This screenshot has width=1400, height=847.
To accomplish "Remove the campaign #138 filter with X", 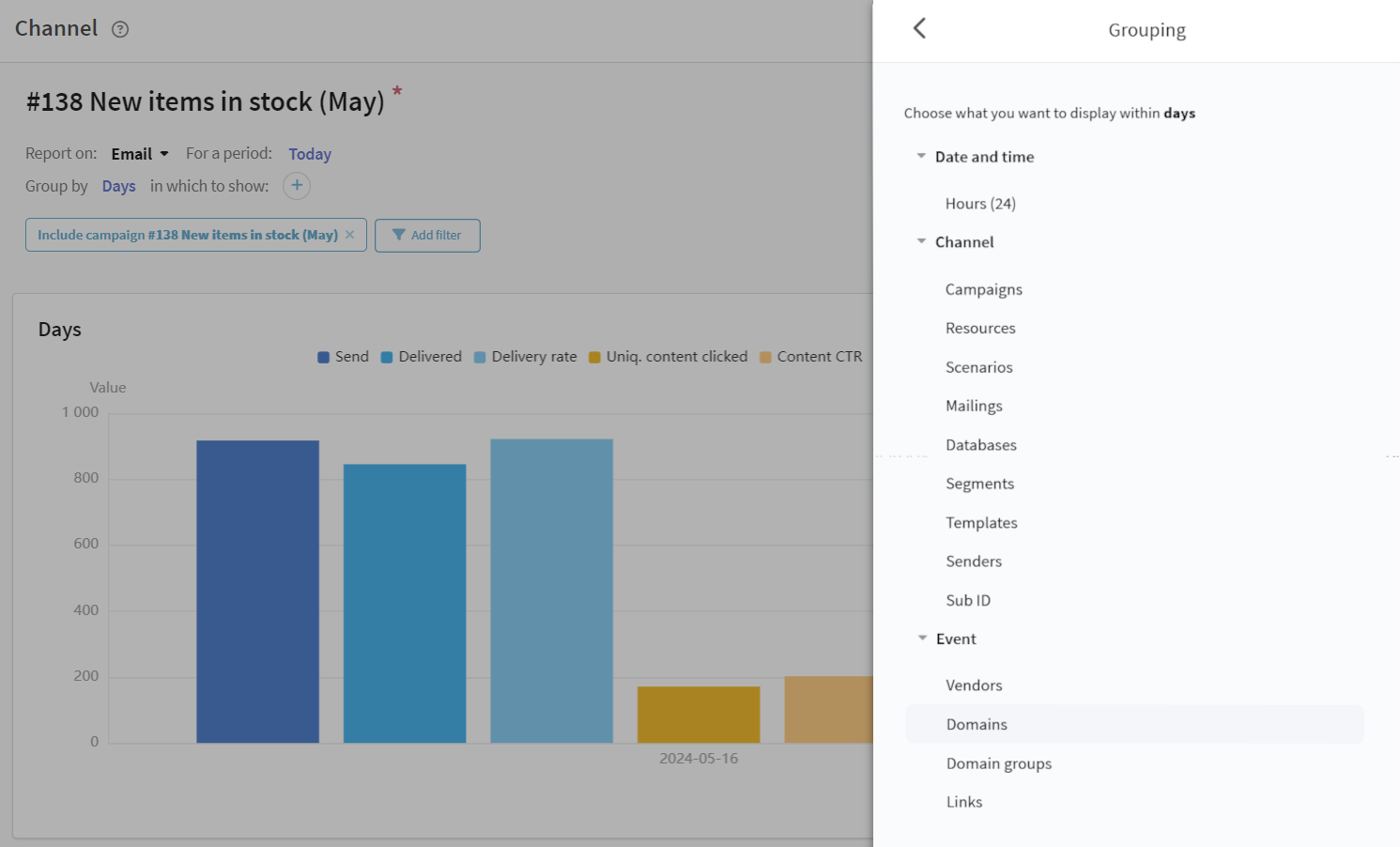I will tap(350, 235).
